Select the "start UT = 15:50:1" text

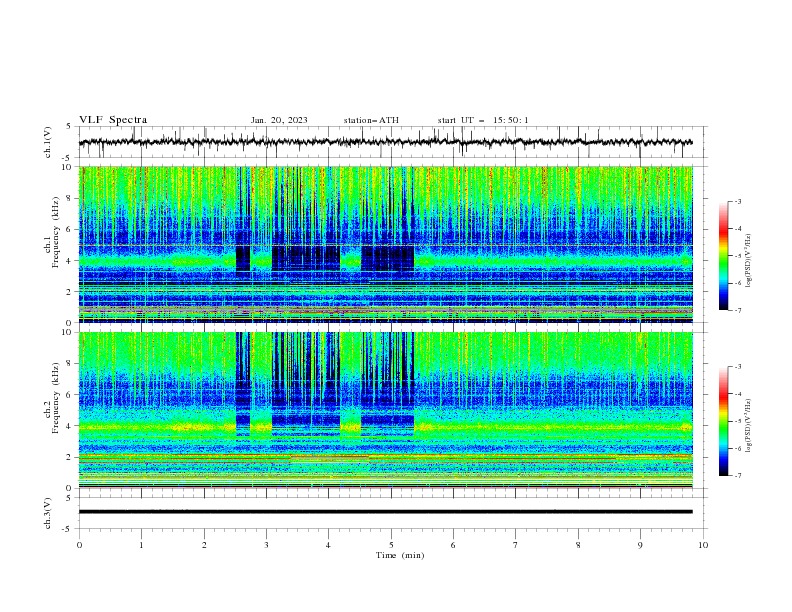click(483, 120)
